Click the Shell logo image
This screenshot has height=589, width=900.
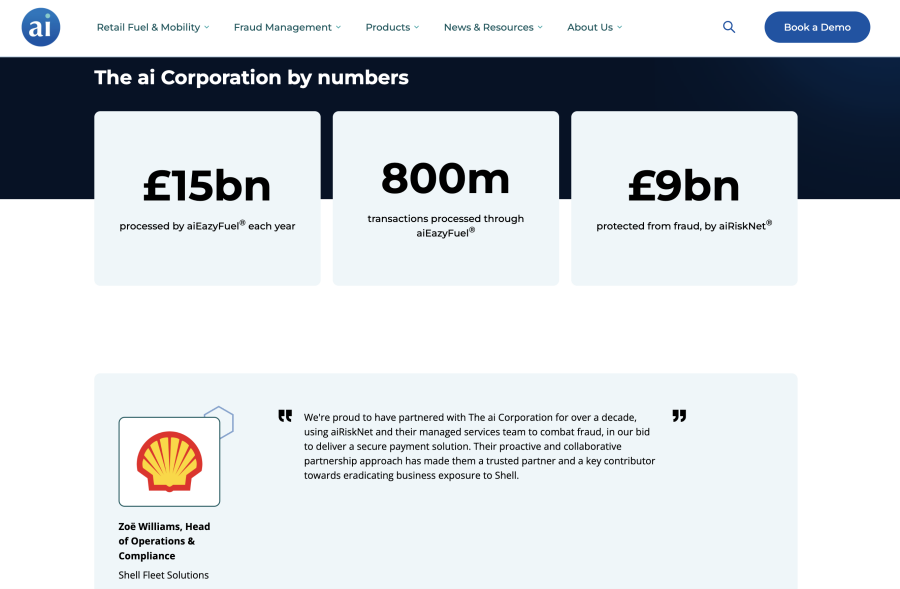169,462
